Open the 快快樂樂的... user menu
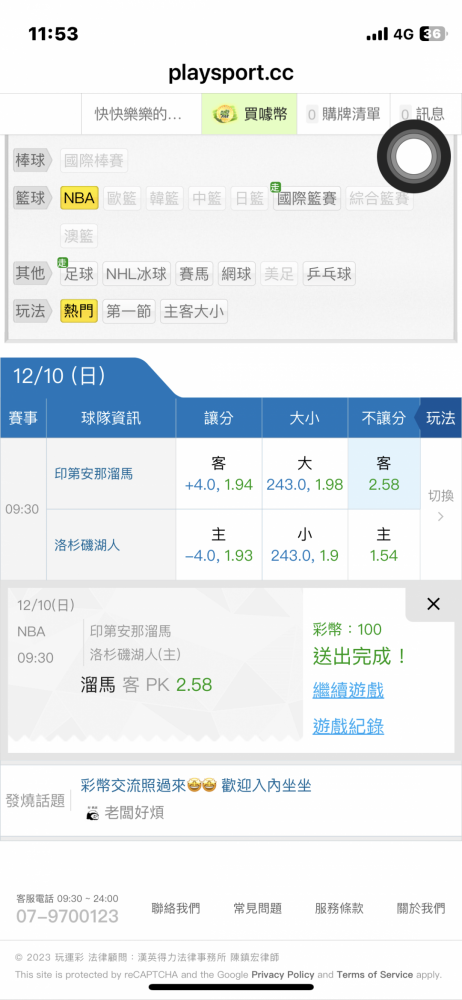Image resolution: width=462 pixels, height=1000 pixels. (138, 114)
